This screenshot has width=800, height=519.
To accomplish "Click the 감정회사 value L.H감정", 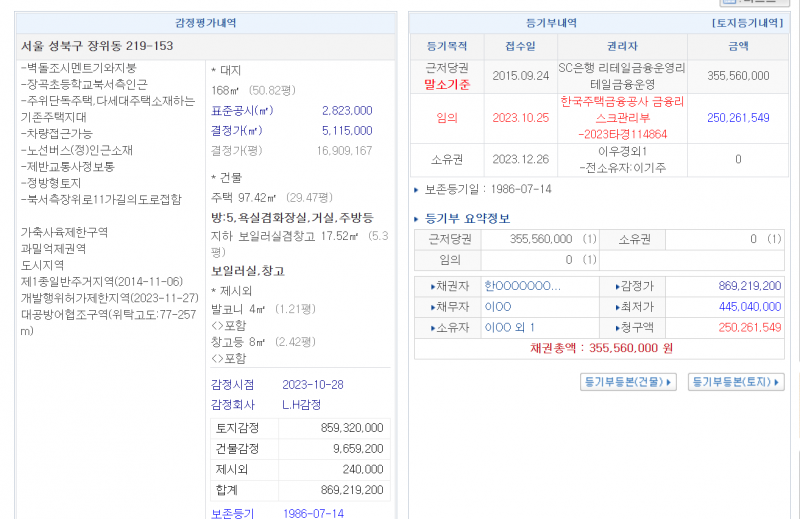I will pos(301,404).
